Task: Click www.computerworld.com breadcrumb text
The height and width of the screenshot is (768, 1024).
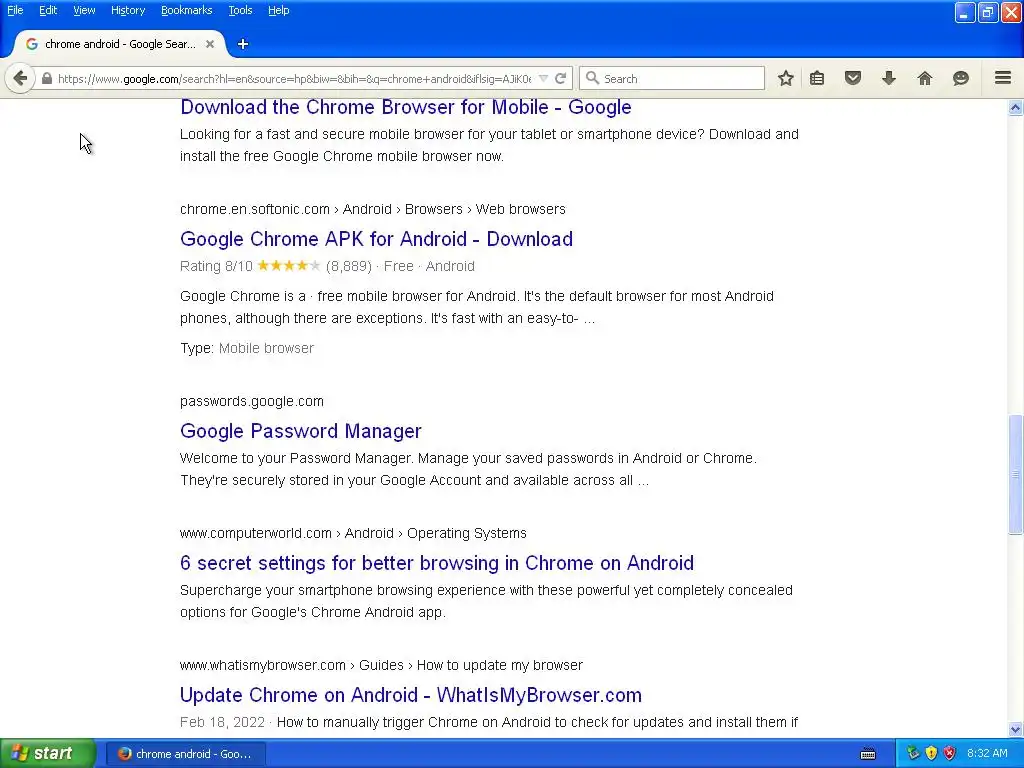Action: (353, 533)
